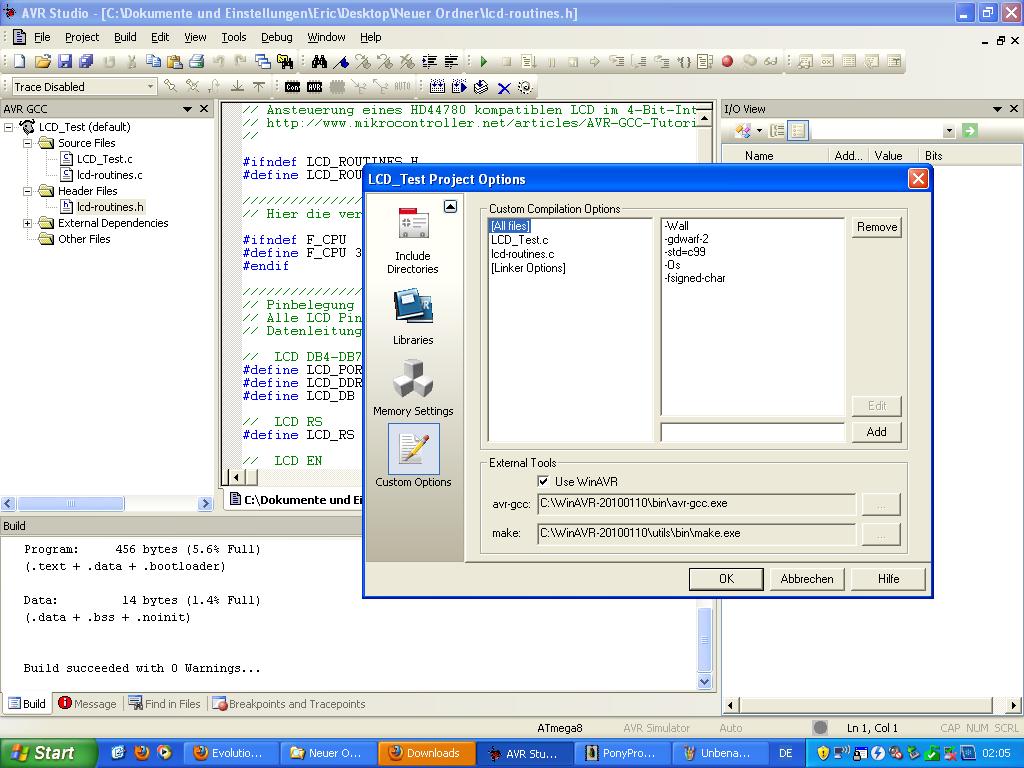Open the Libraries options page
The height and width of the screenshot is (768, 1024).
[413, 317]
